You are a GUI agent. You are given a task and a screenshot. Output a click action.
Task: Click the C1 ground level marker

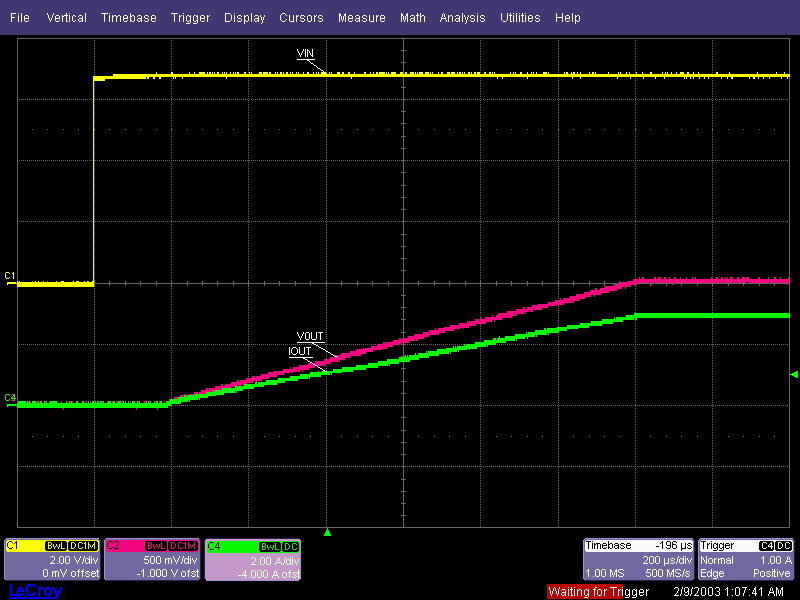coord(10,275)
